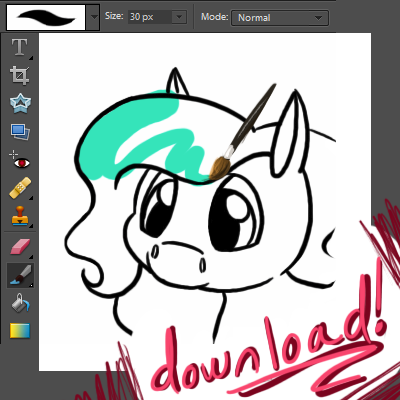Select the Red Eye Removal tool

click(19, 160)
